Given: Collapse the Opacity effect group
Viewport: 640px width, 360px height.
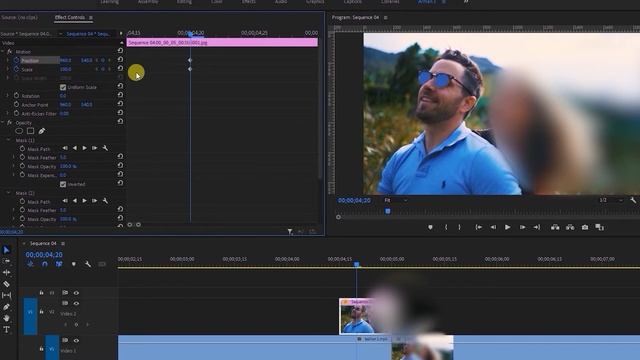Looking at the screenshot, I should (3, 122).
